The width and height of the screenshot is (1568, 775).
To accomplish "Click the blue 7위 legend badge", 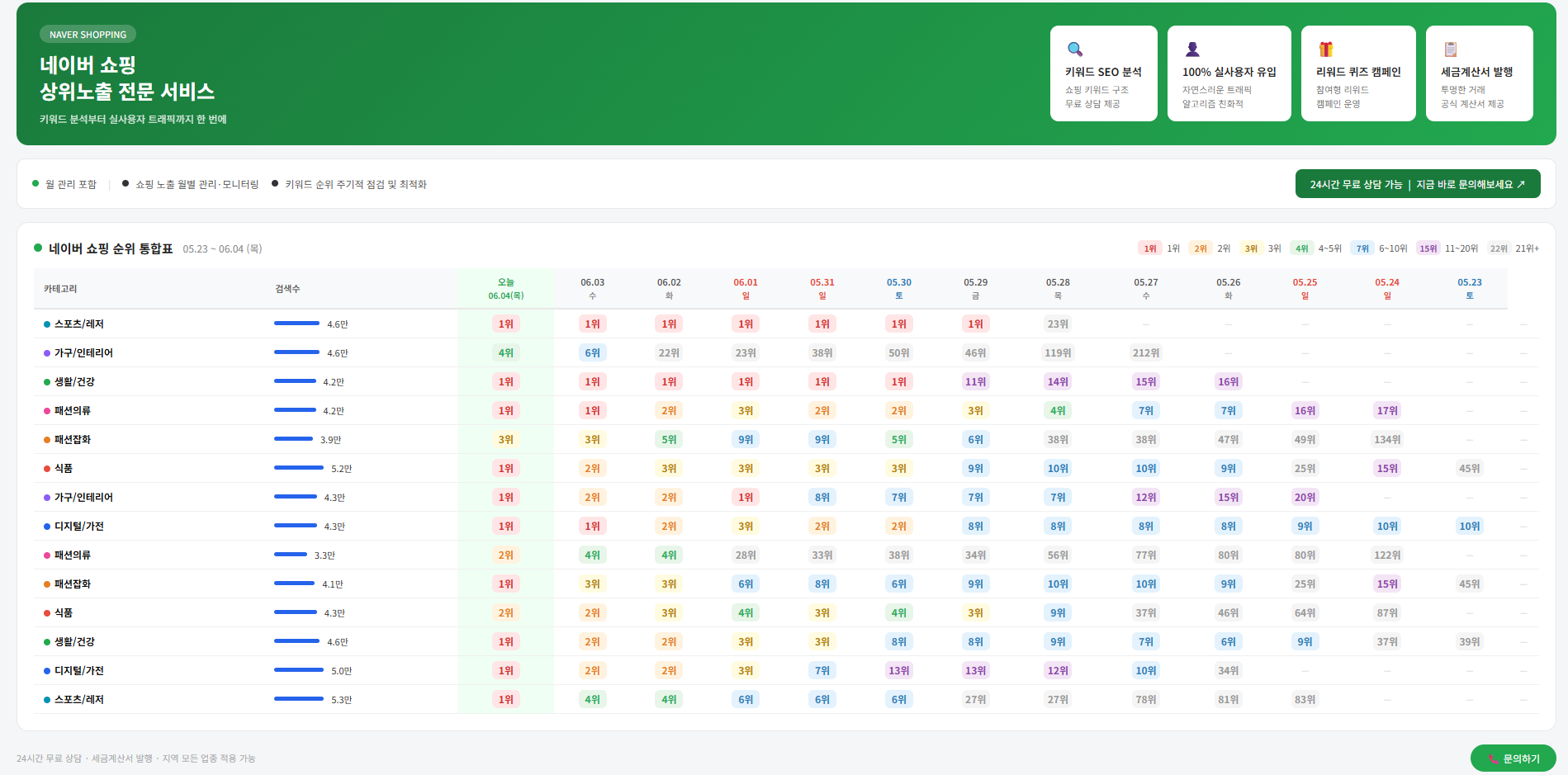I will coord(1362,248).
